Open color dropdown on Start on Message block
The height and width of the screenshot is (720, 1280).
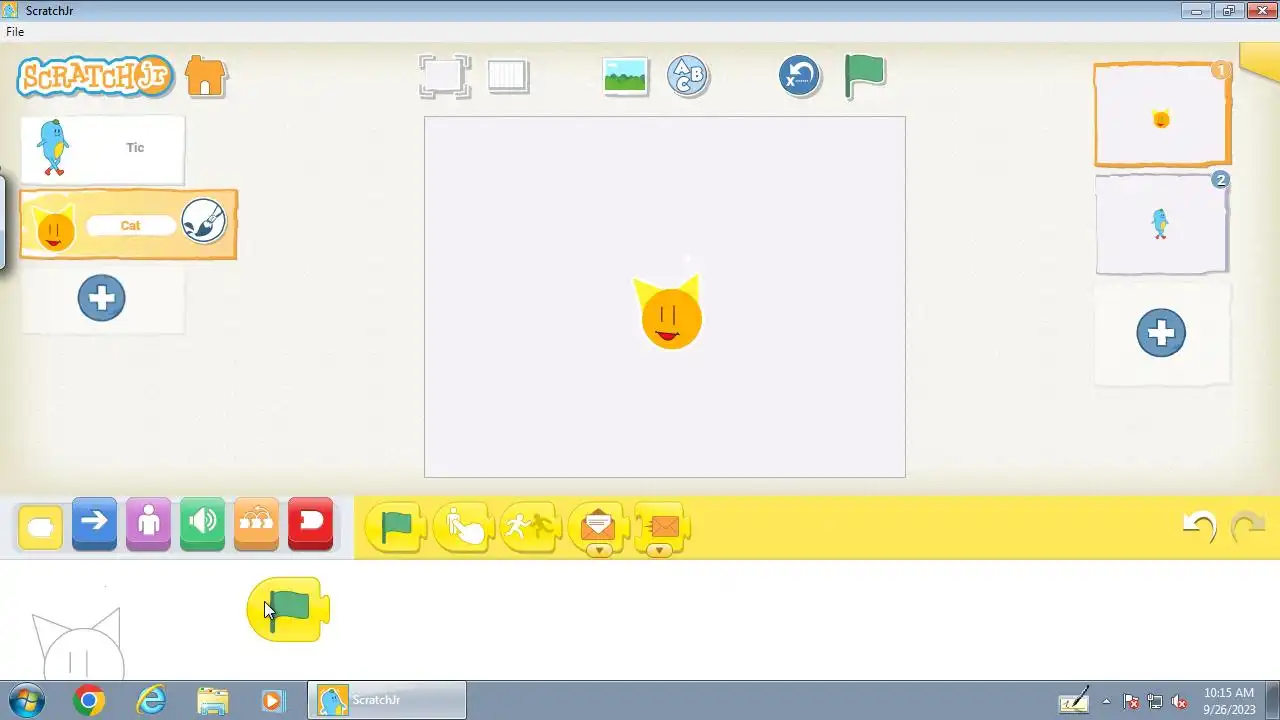[599, 551]
